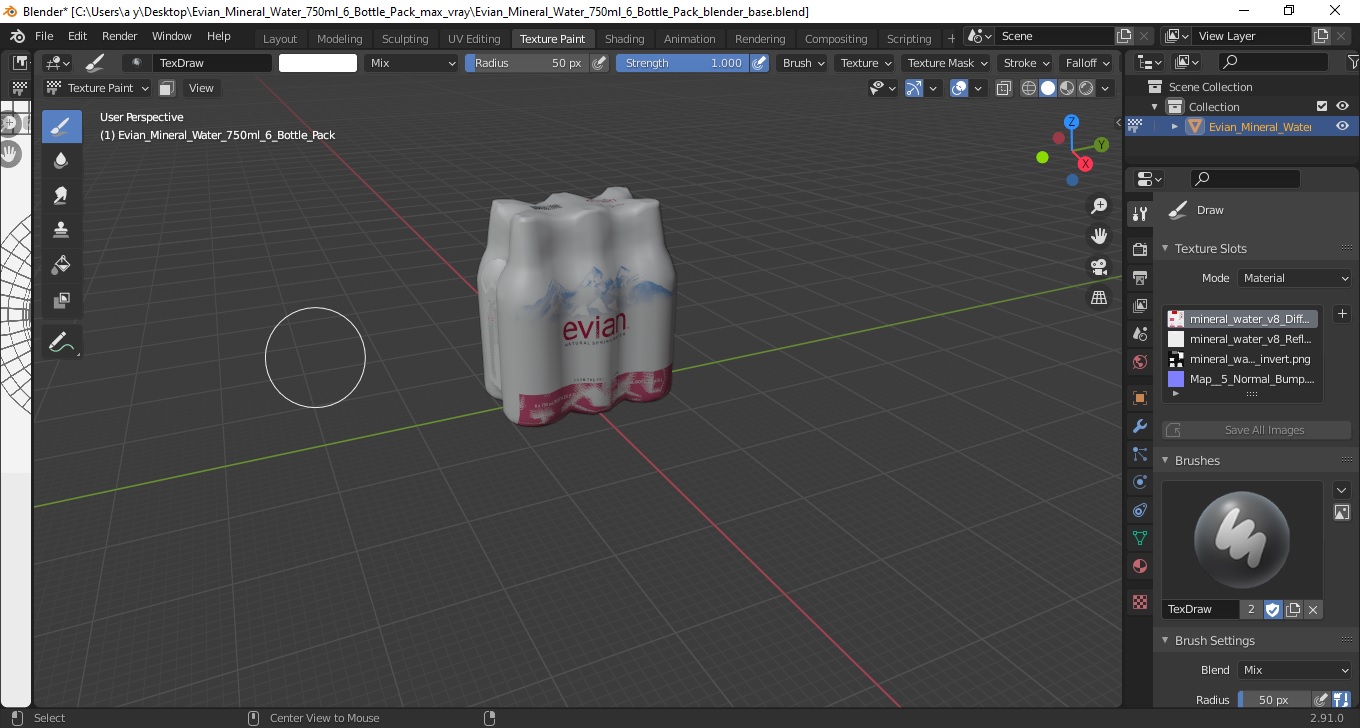Switch to the UV Editing workspace tab
The image size is (1360, 728).
coord(474,39)
